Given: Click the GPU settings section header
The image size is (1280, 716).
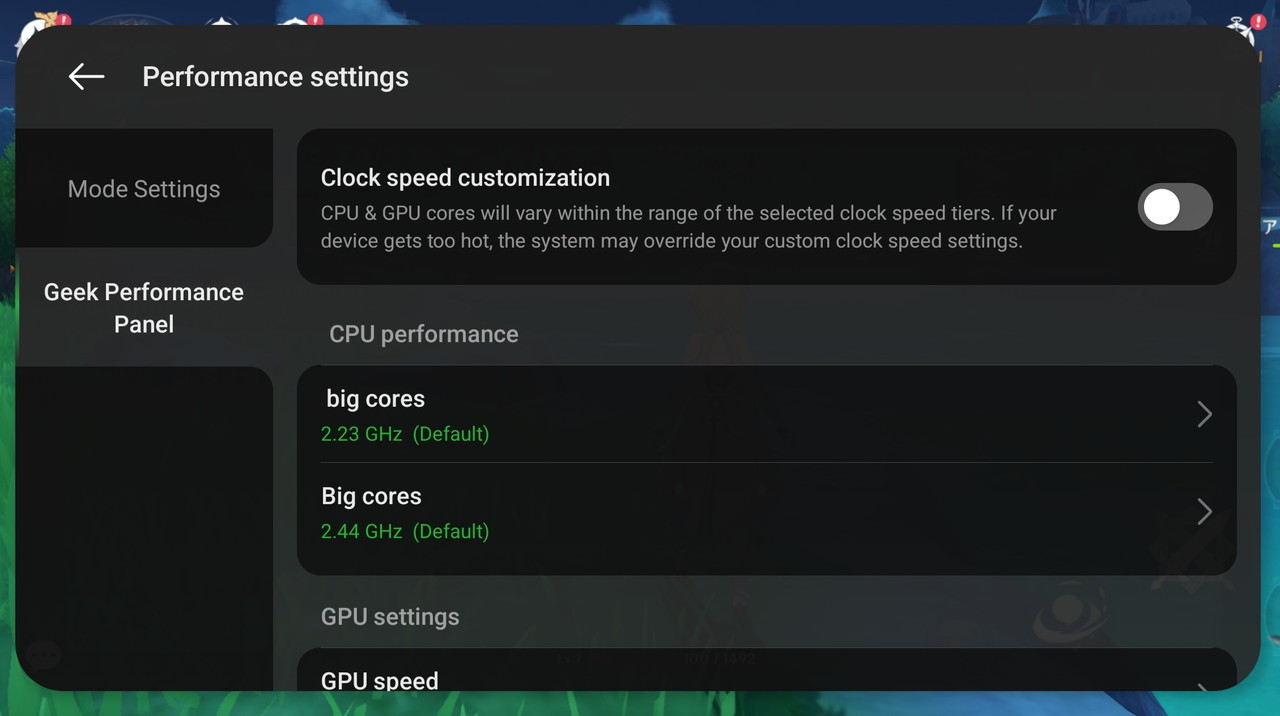Looking at the screenshot, I should 390,617.
